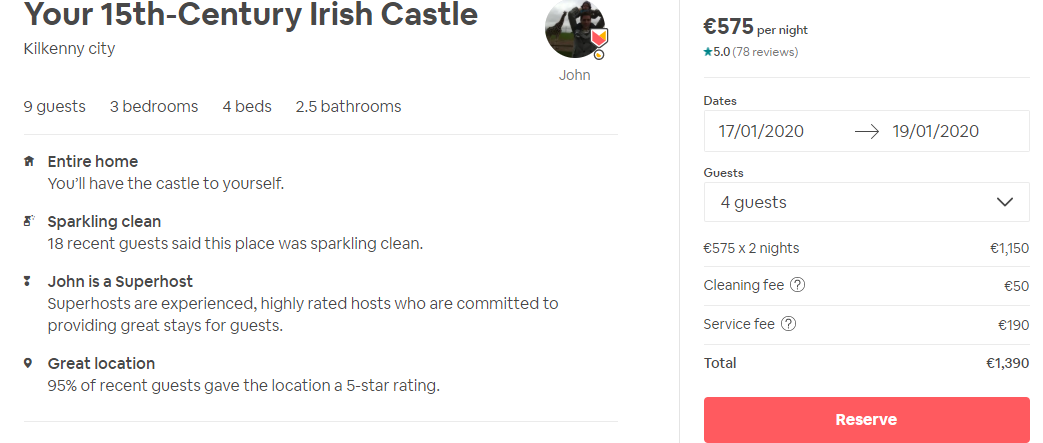
Task: Click the chevron in Guests selector
Action: pyautogui.click(x=1005, y=202)
